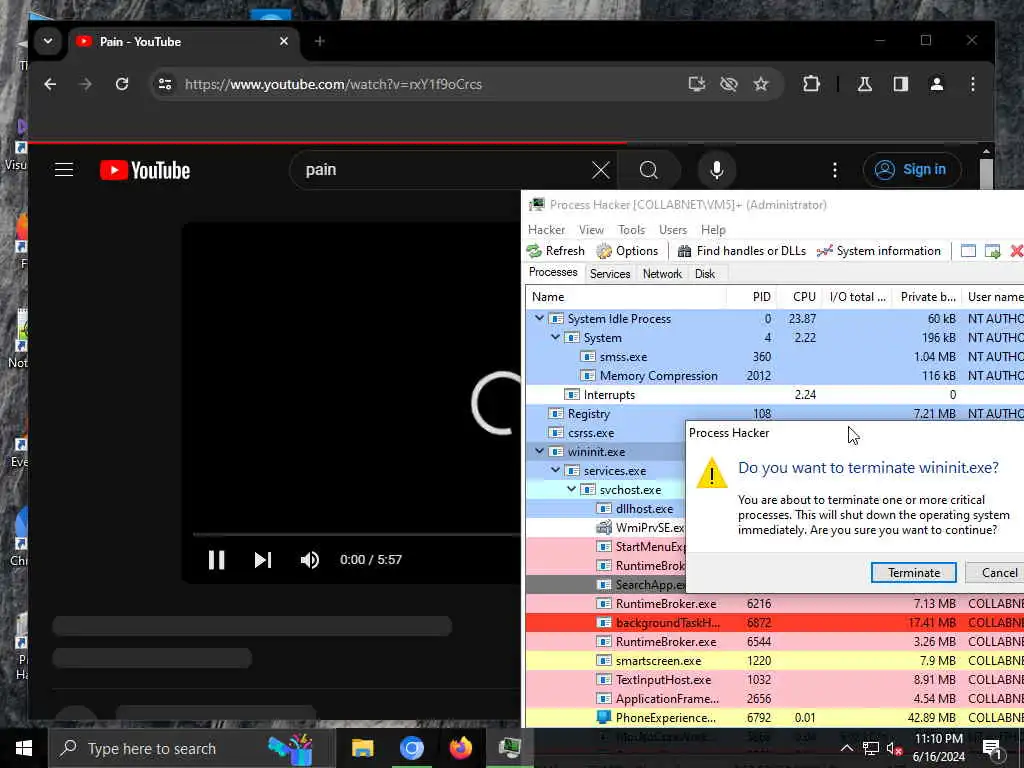The width and height of the screenshot is (1024, 768).
Task: Click the Process Hacker window icon toolbar button
Action: (968, 251)
